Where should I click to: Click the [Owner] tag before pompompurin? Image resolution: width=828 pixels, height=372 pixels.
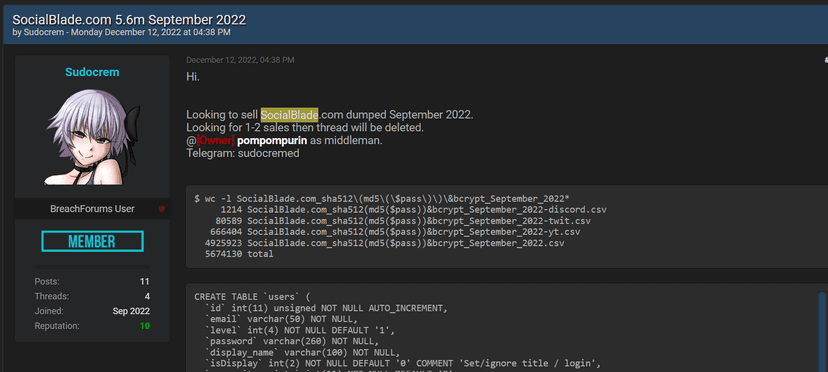pos(215,141)
